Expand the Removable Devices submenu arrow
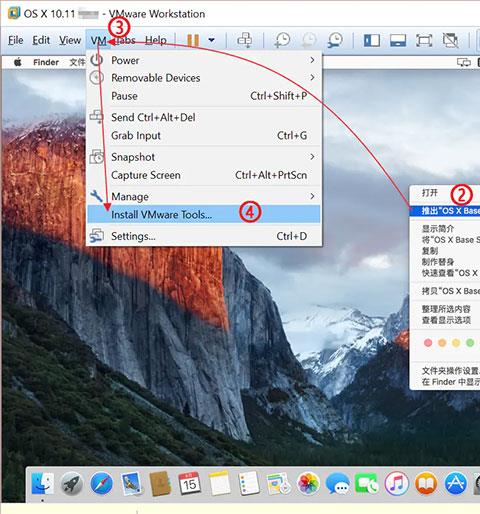Viewport: 480px width, 514px height. pos(312,77)
